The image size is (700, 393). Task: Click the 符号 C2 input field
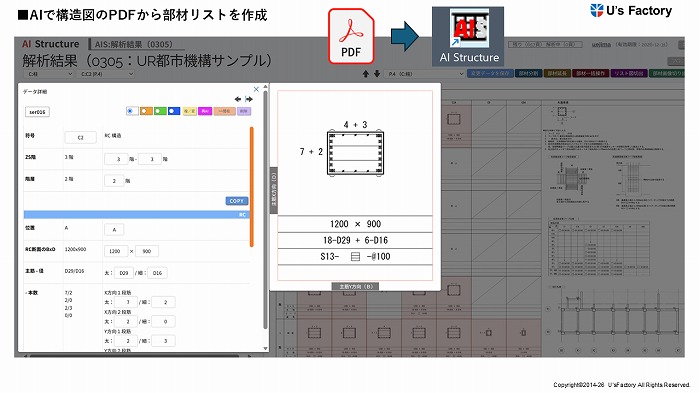tap(80, 138)
